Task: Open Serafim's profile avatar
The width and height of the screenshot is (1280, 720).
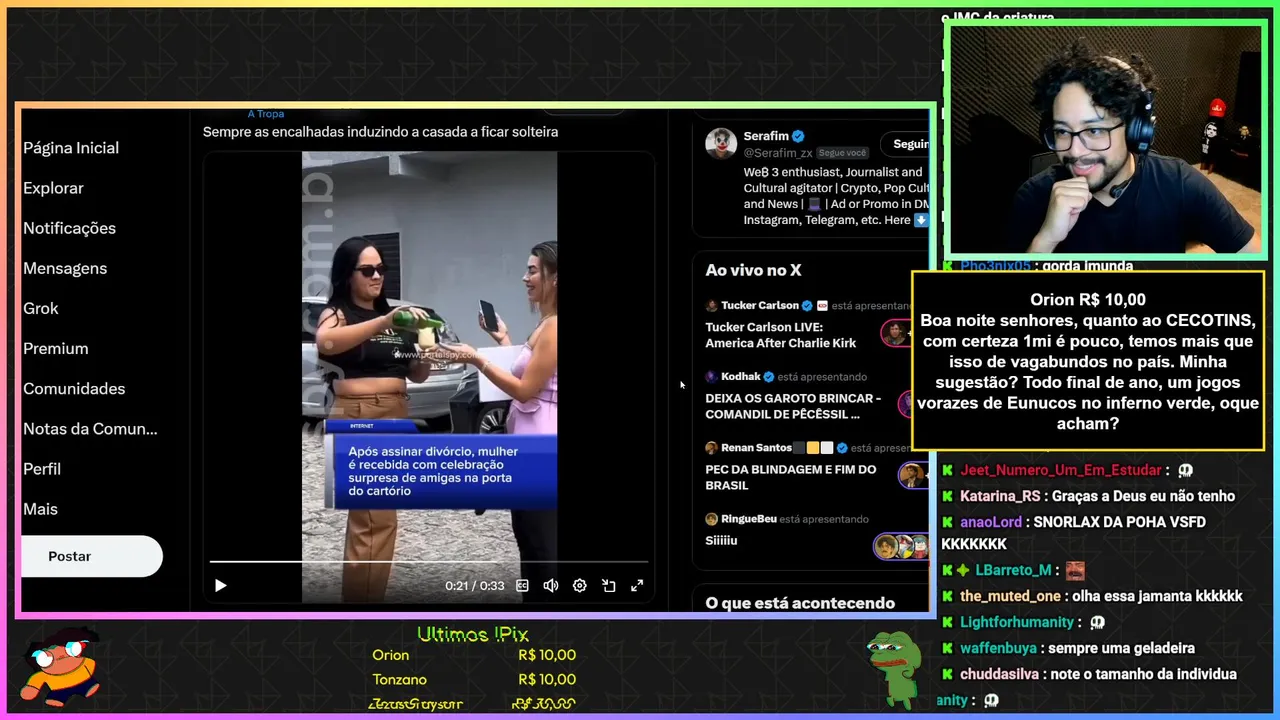Action: coord(720,143)
